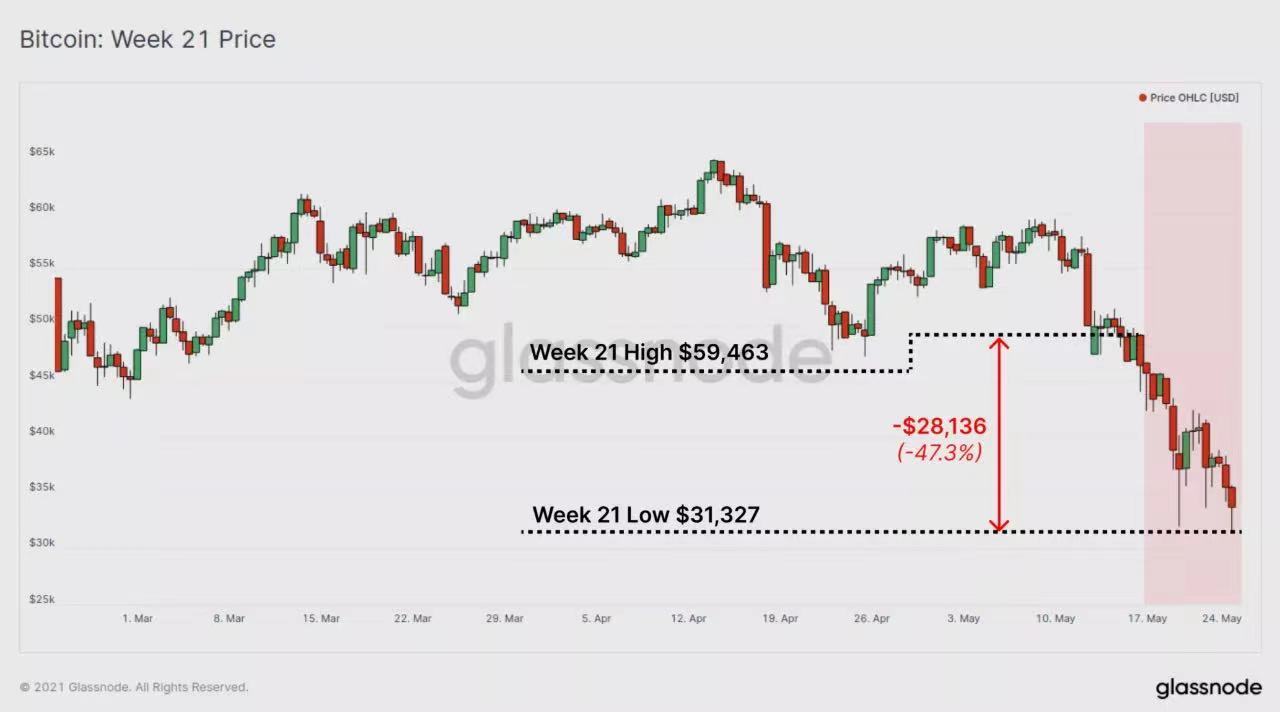The image size is (1280, 712).
Task: Click the red Price OHLC legend dot
Action: pyautogui.click(x=1142, y=98)
